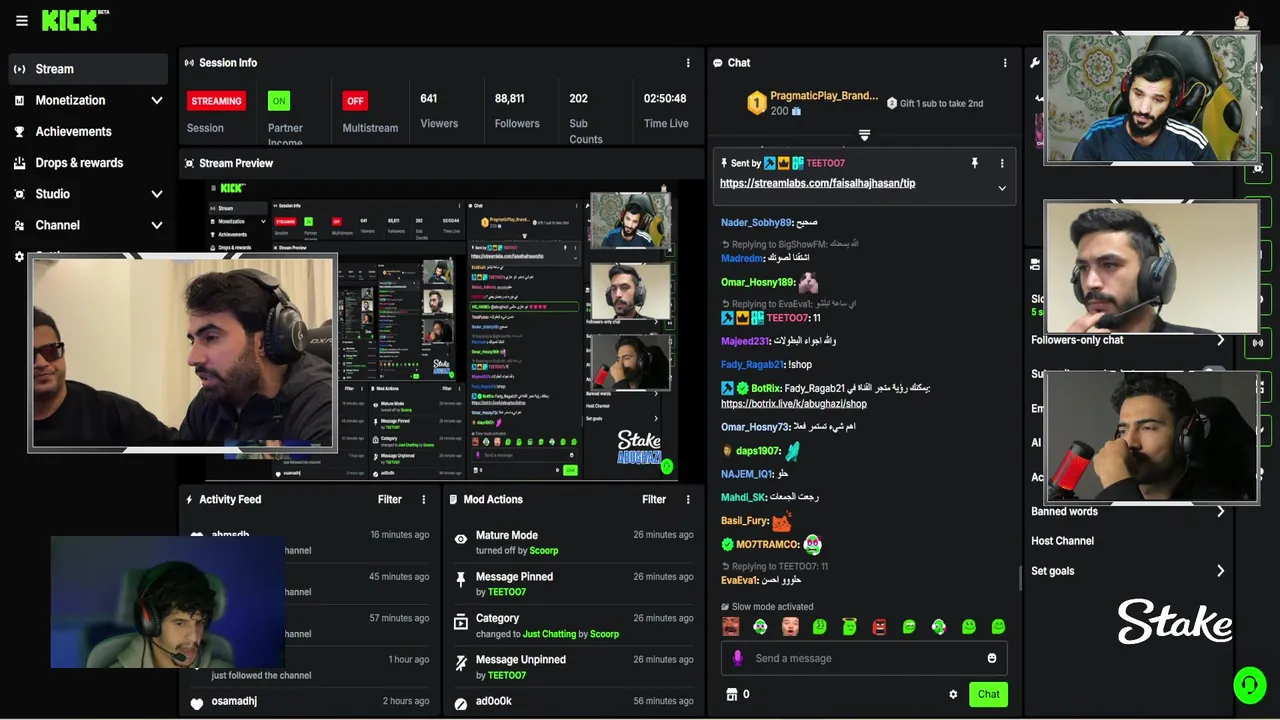This screenshot has width=1280, height=720.
Task: Open the Activity Feed options menu
Action: [x=424, y=499]
